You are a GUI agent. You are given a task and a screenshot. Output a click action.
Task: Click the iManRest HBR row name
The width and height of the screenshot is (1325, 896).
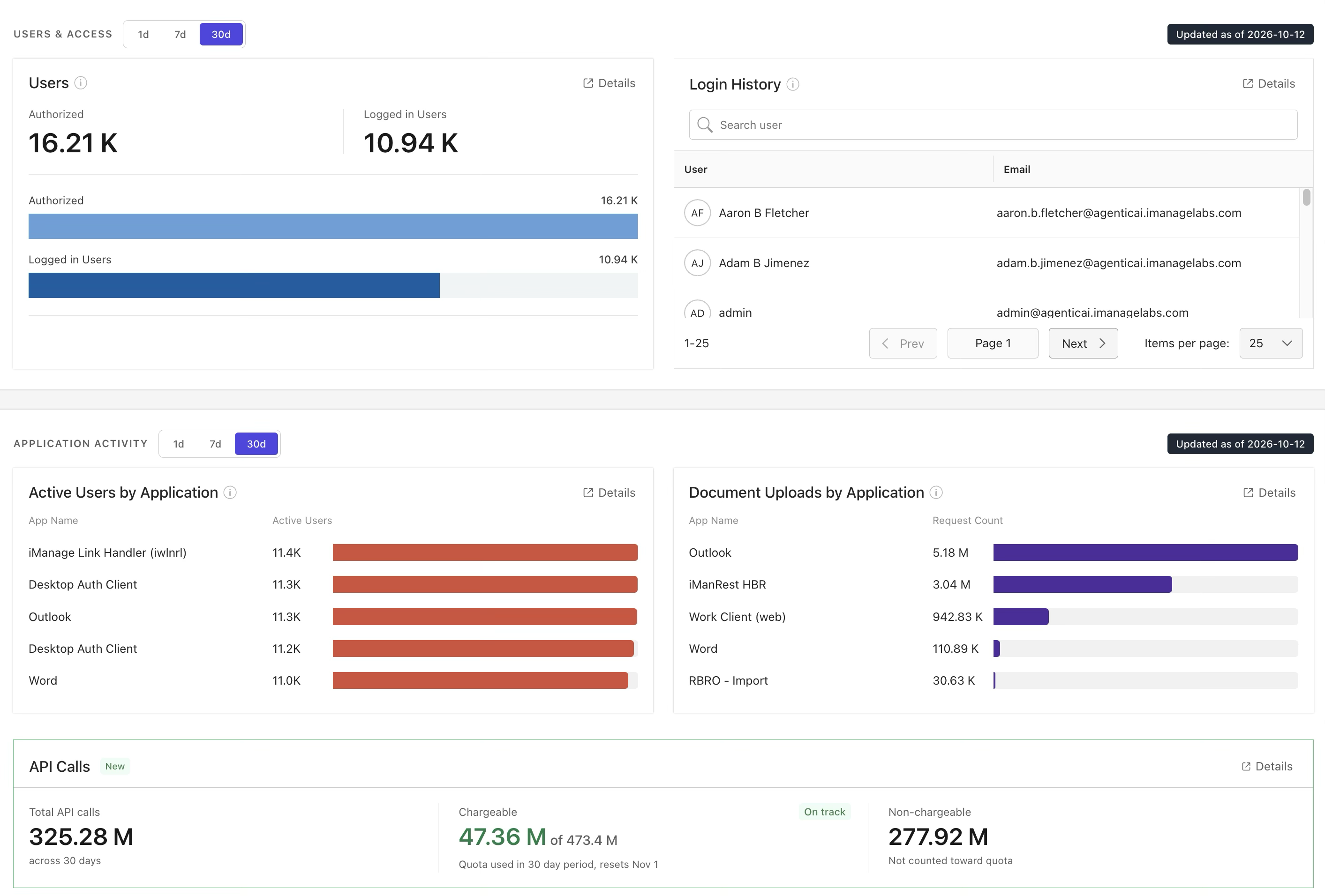727,585
